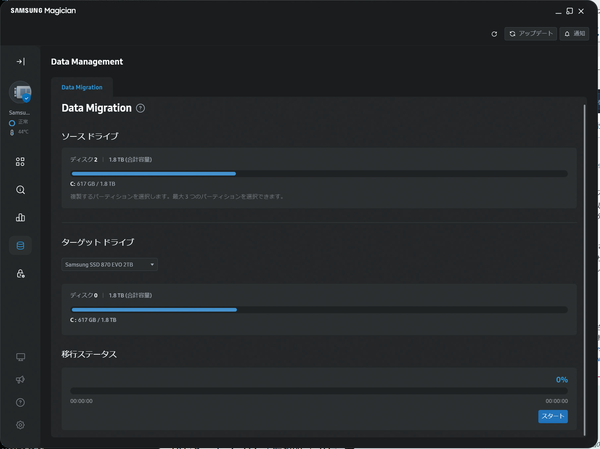Expand the Samsung SSD 870 EVO 2TB dropdown
The width and height of the screenshot is (600, 449).
pos(109,265)
